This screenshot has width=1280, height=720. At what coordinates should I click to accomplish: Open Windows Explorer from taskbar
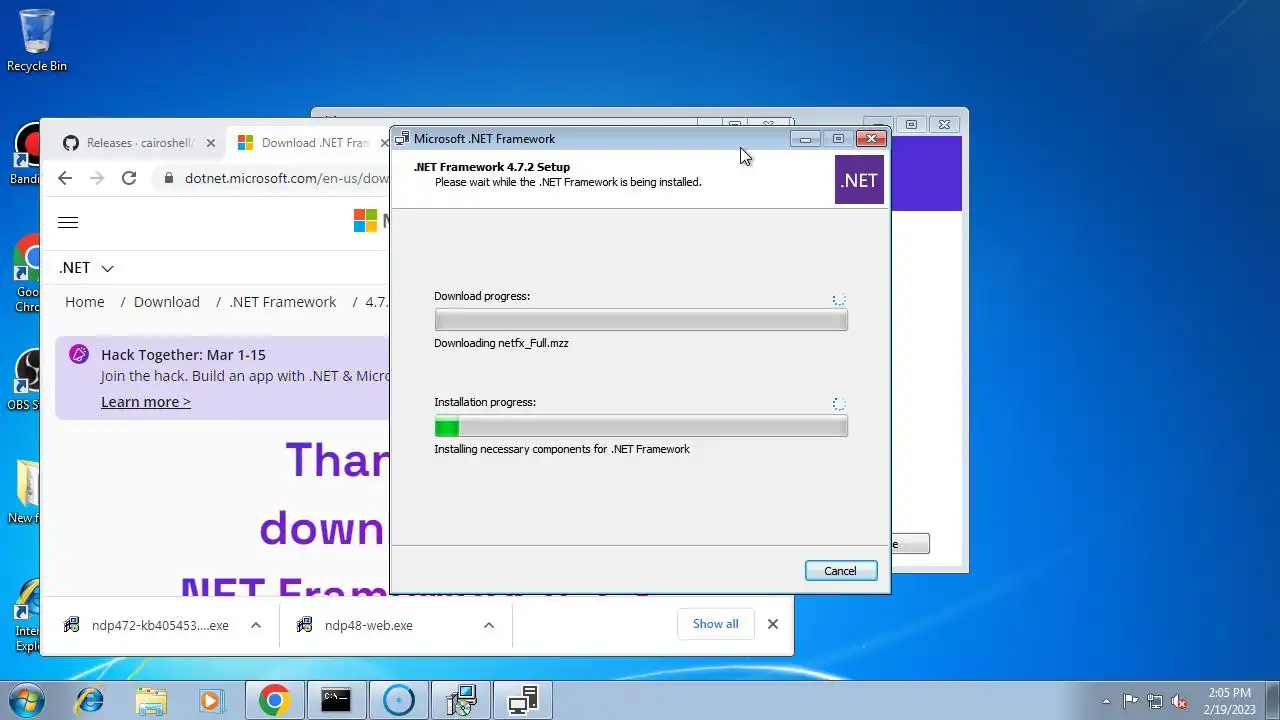[151, 700]
